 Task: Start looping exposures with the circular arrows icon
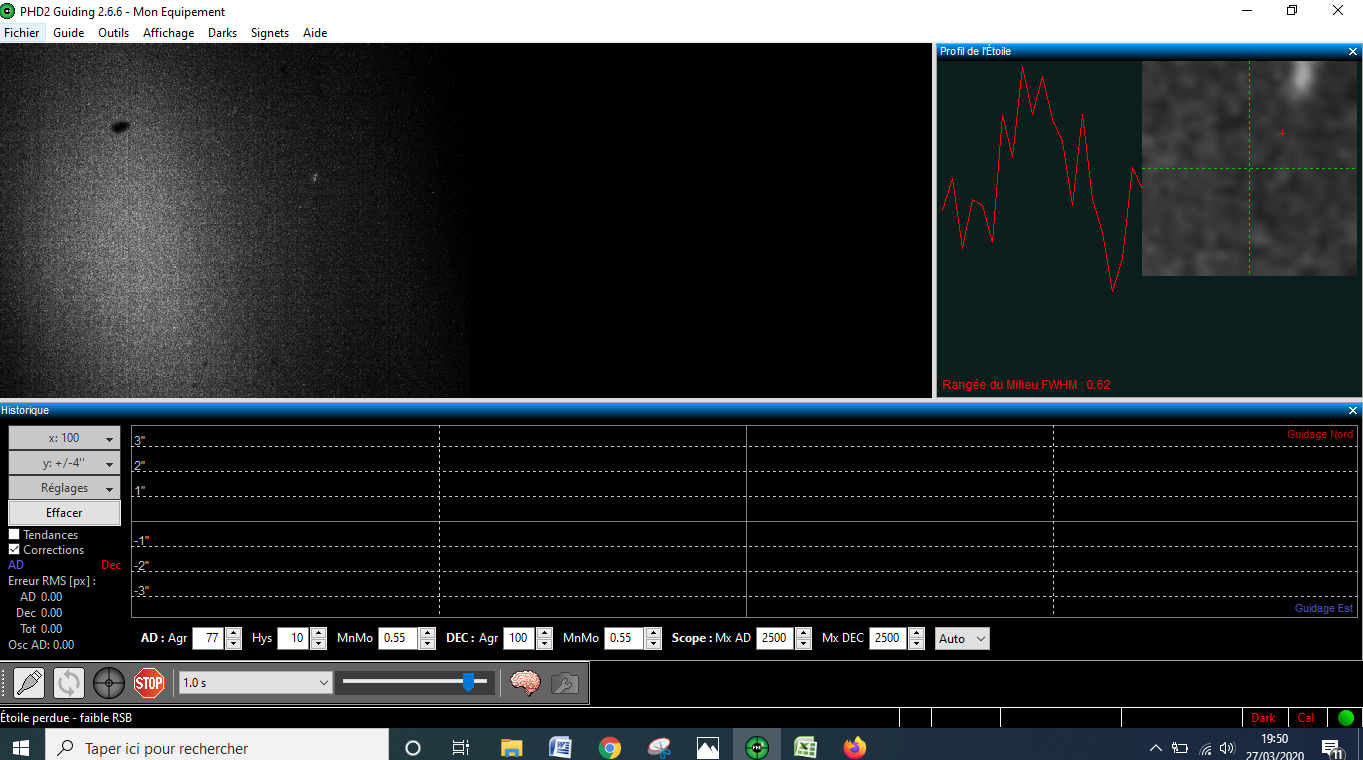tap(69, 683)
